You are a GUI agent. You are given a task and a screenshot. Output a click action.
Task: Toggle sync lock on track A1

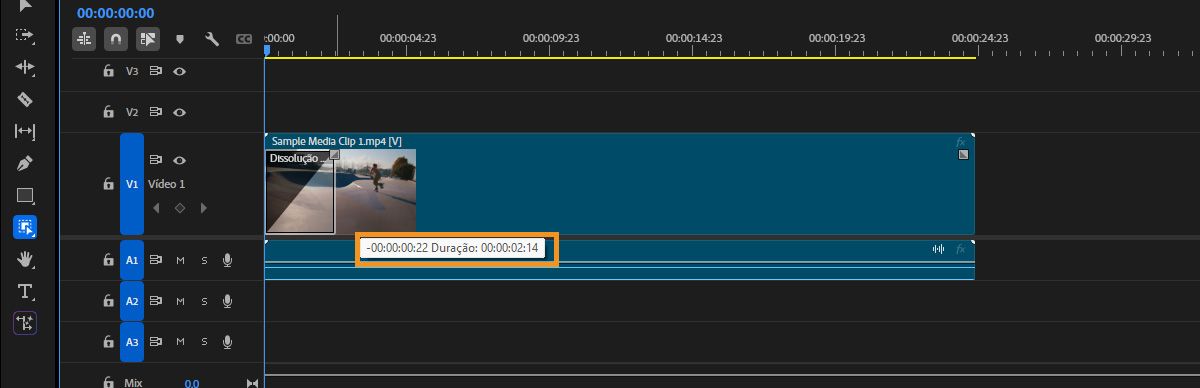pos(156,260)
